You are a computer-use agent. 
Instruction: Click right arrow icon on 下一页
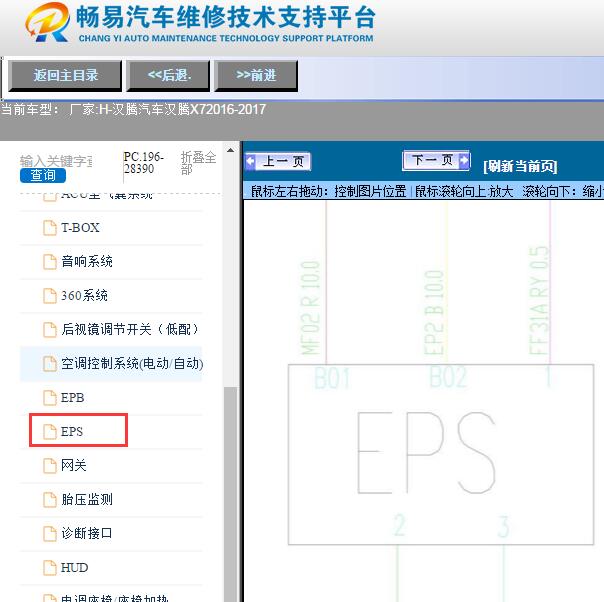pos(464,160)
